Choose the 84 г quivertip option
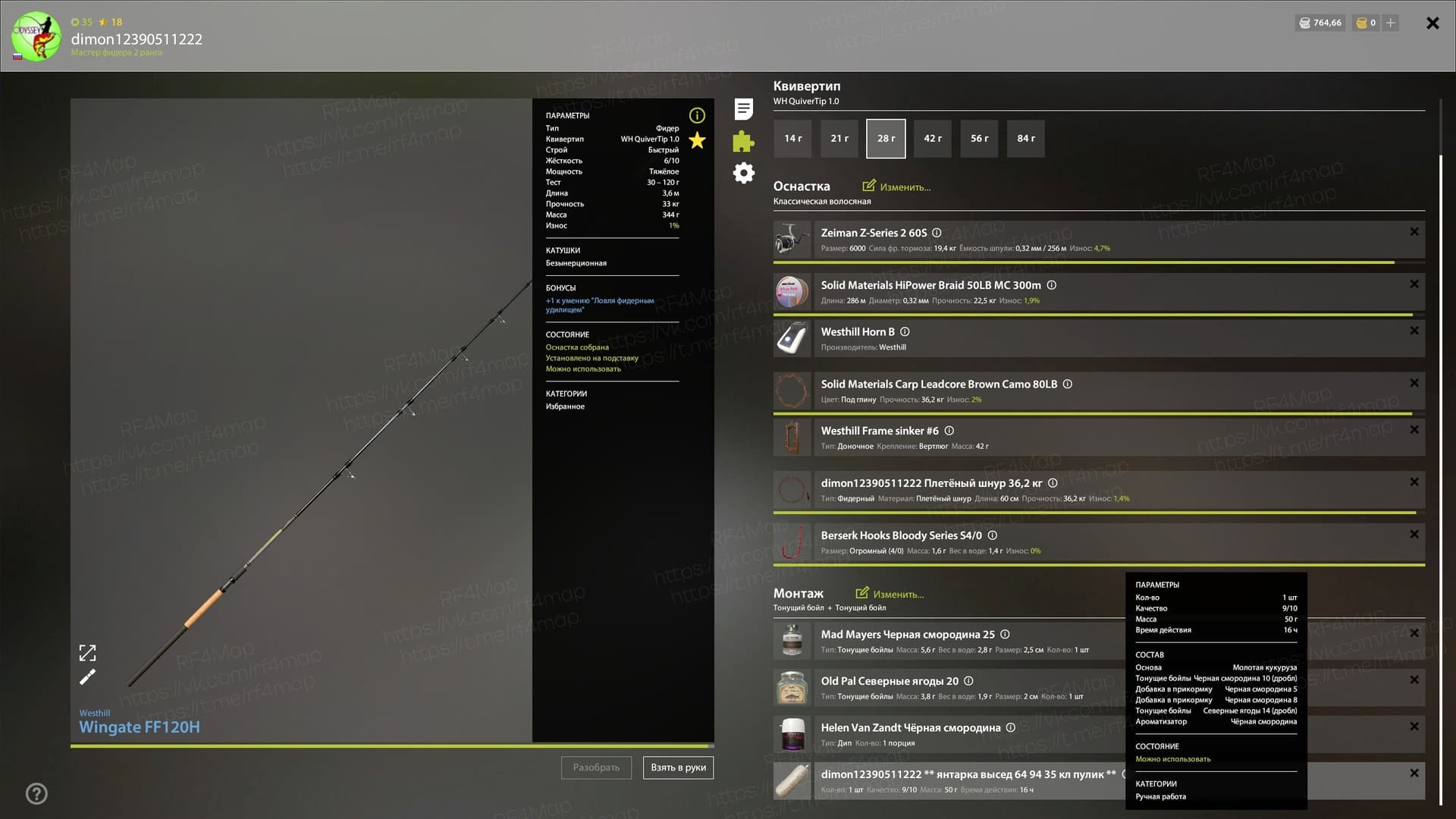The height and width of the screenshot is (819, 1456). tap(1026, 139)
